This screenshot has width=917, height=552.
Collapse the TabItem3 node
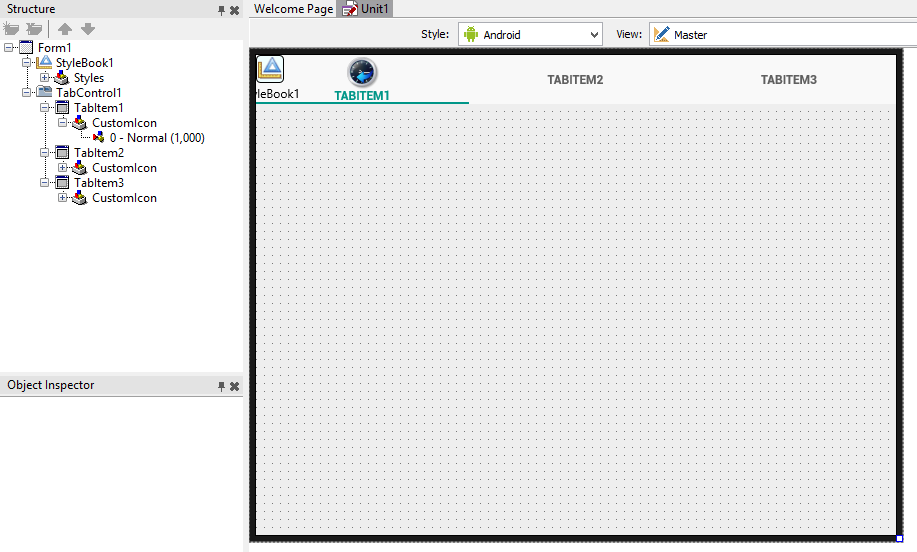[x=44, y=182]
